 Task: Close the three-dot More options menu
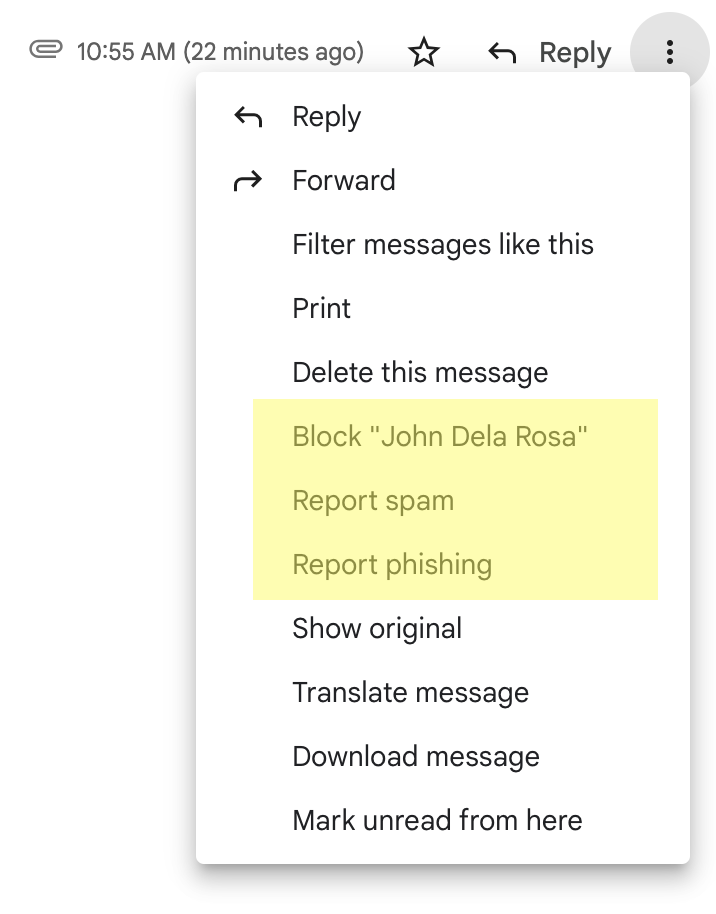pos(670,52)
